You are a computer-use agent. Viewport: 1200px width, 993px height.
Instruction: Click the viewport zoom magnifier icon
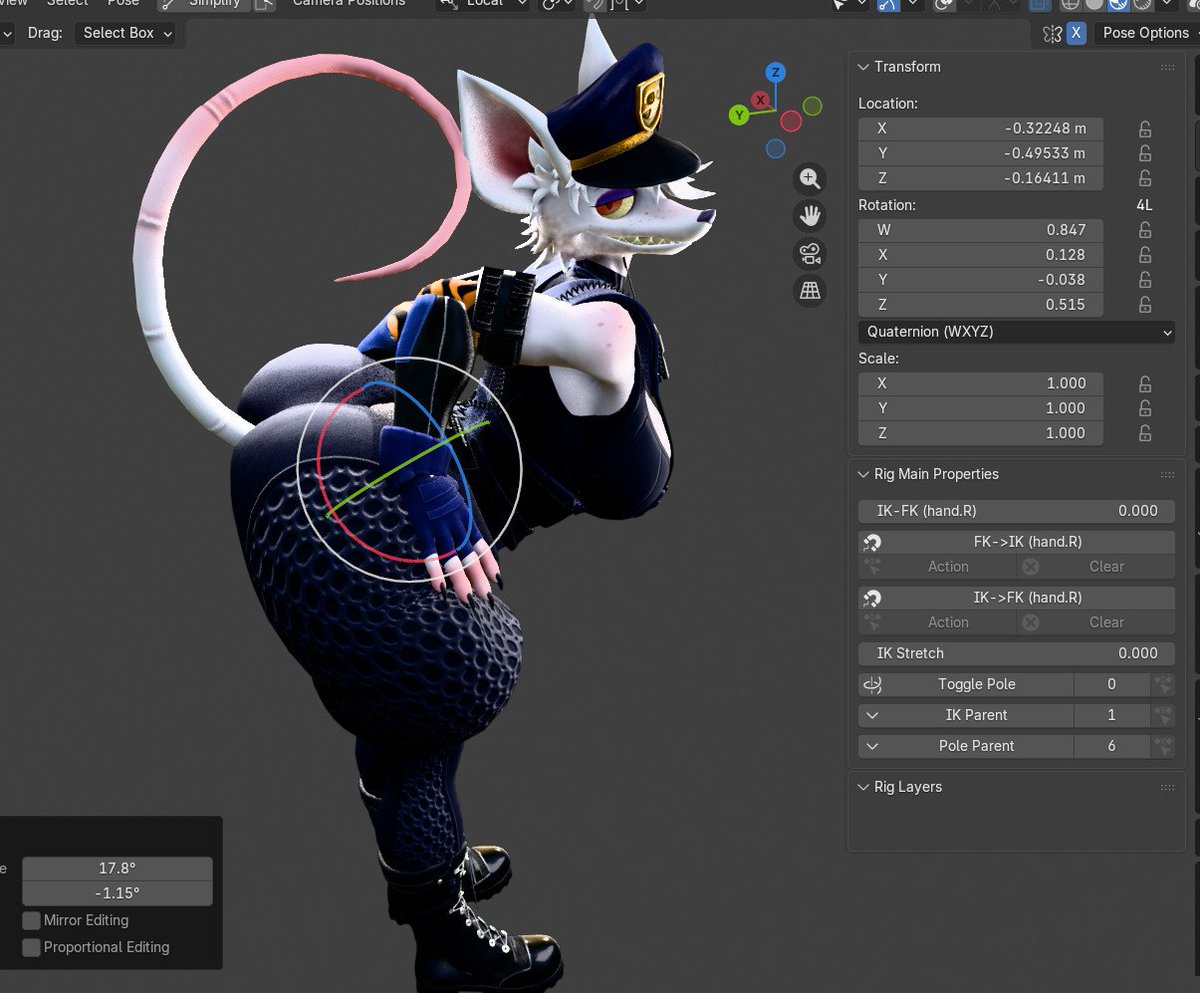[x=809, y=179]
